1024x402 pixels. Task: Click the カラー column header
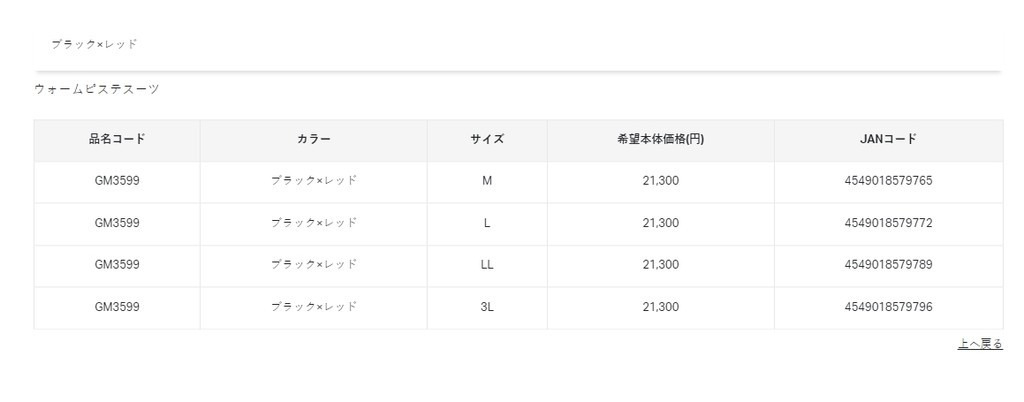click(x=313, y=139)
